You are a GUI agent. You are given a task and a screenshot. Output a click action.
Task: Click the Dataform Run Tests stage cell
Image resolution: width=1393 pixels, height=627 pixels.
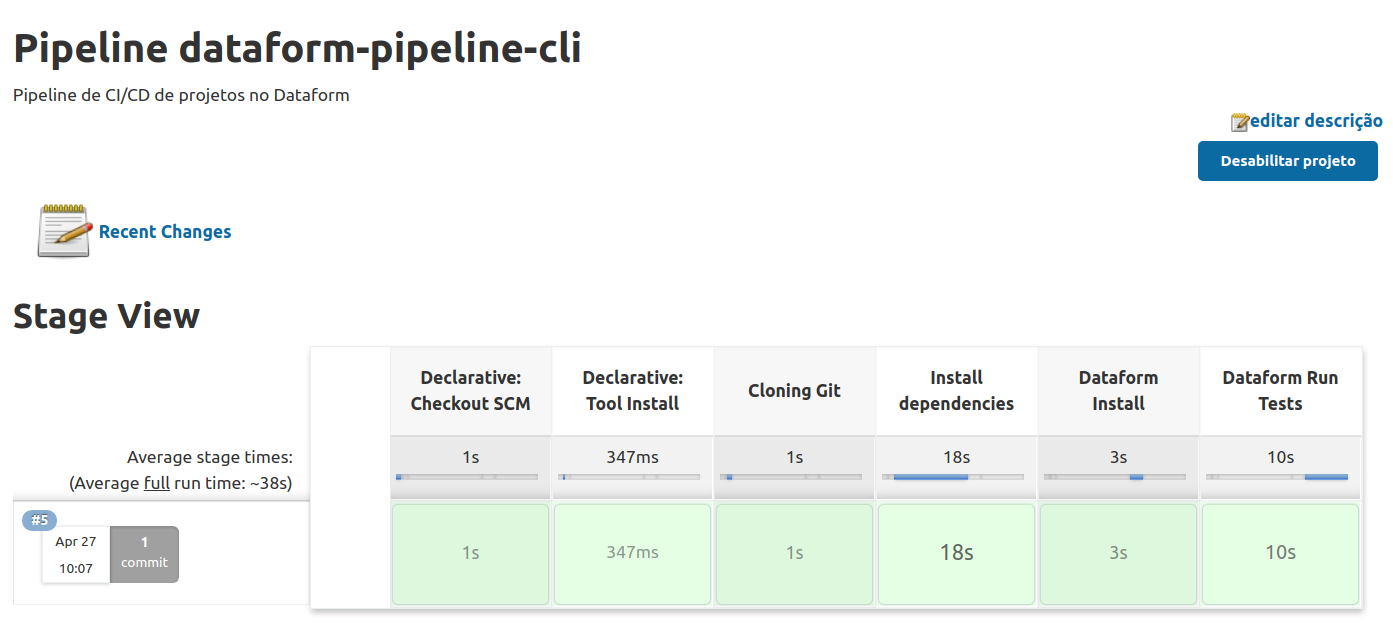1280,554
